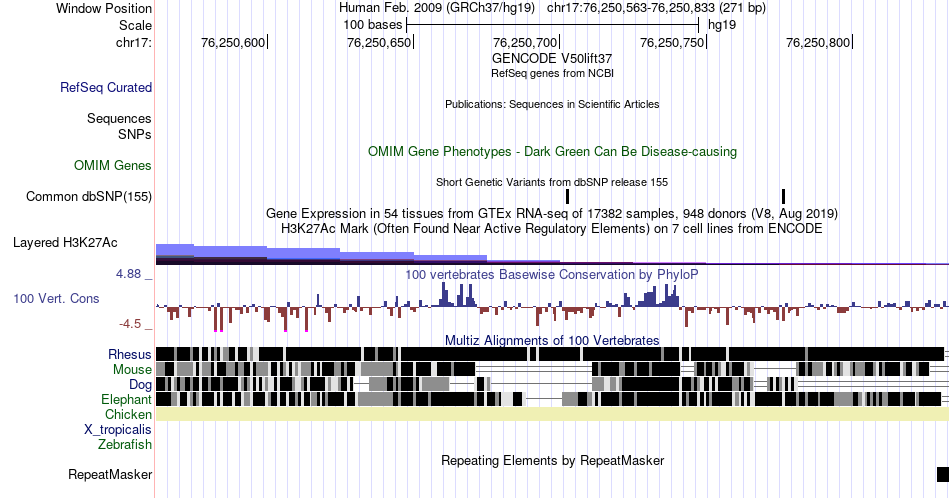Open the Layered H3K27Ac track label
This screenshot has width=950, height=498.
click(x=65, y=242)
